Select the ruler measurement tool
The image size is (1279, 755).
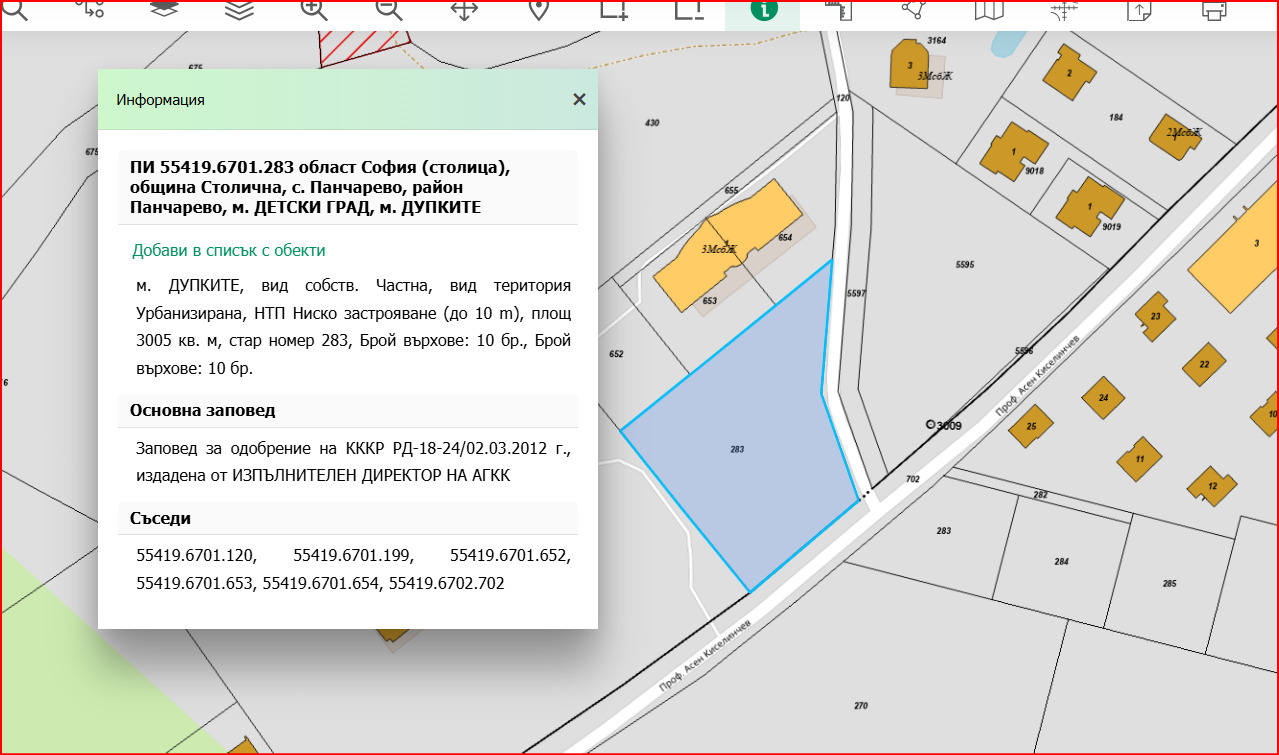837,10
